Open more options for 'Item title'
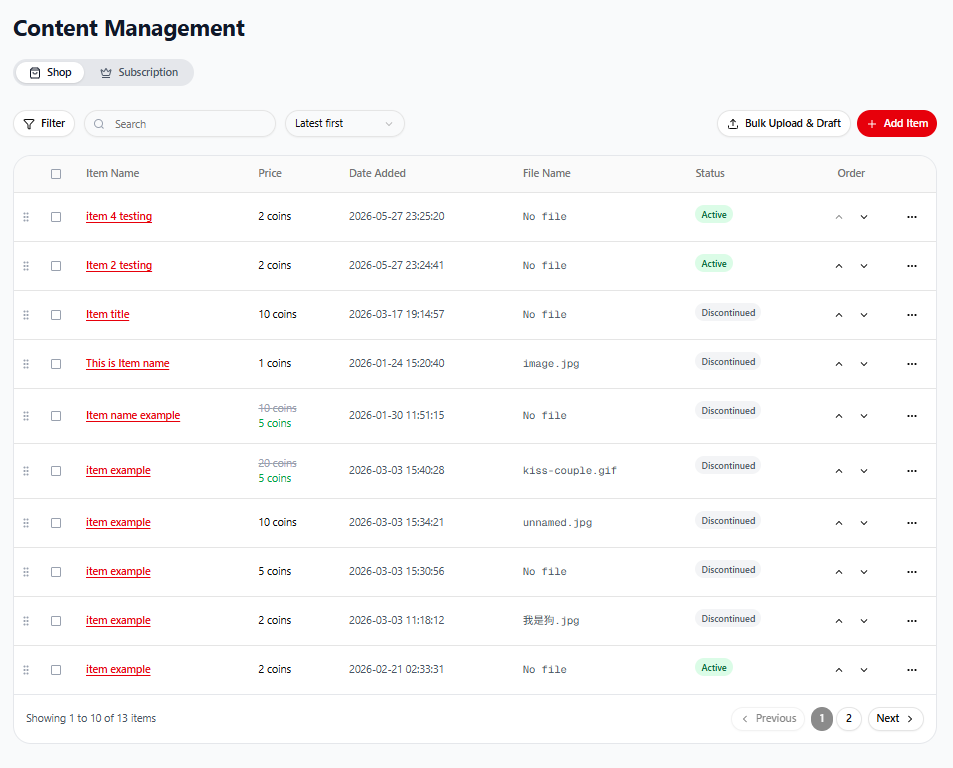The width and height of the screenshot is (953, 768). click(912, 315)
